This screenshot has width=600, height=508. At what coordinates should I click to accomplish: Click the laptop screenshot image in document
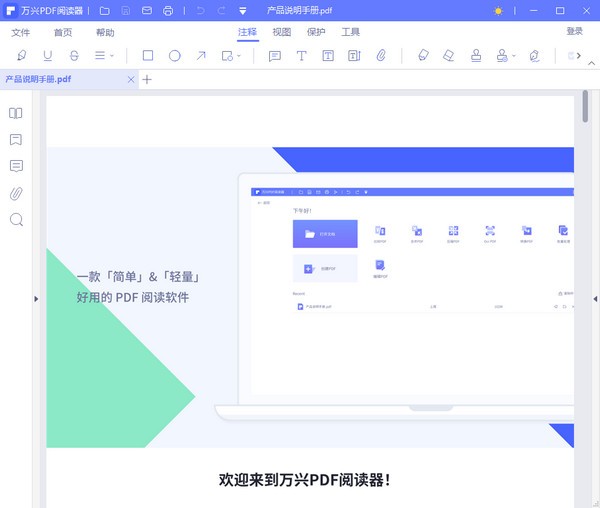[x=394, y=296]
